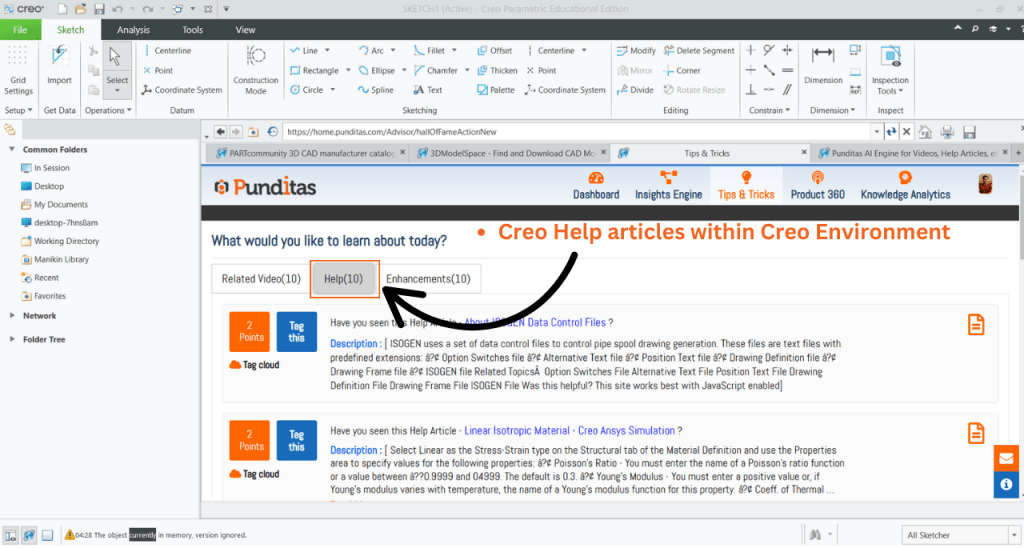Open the Help(10) tab
This screenshot has height=548, width=1024.
(x=344, y=279)
